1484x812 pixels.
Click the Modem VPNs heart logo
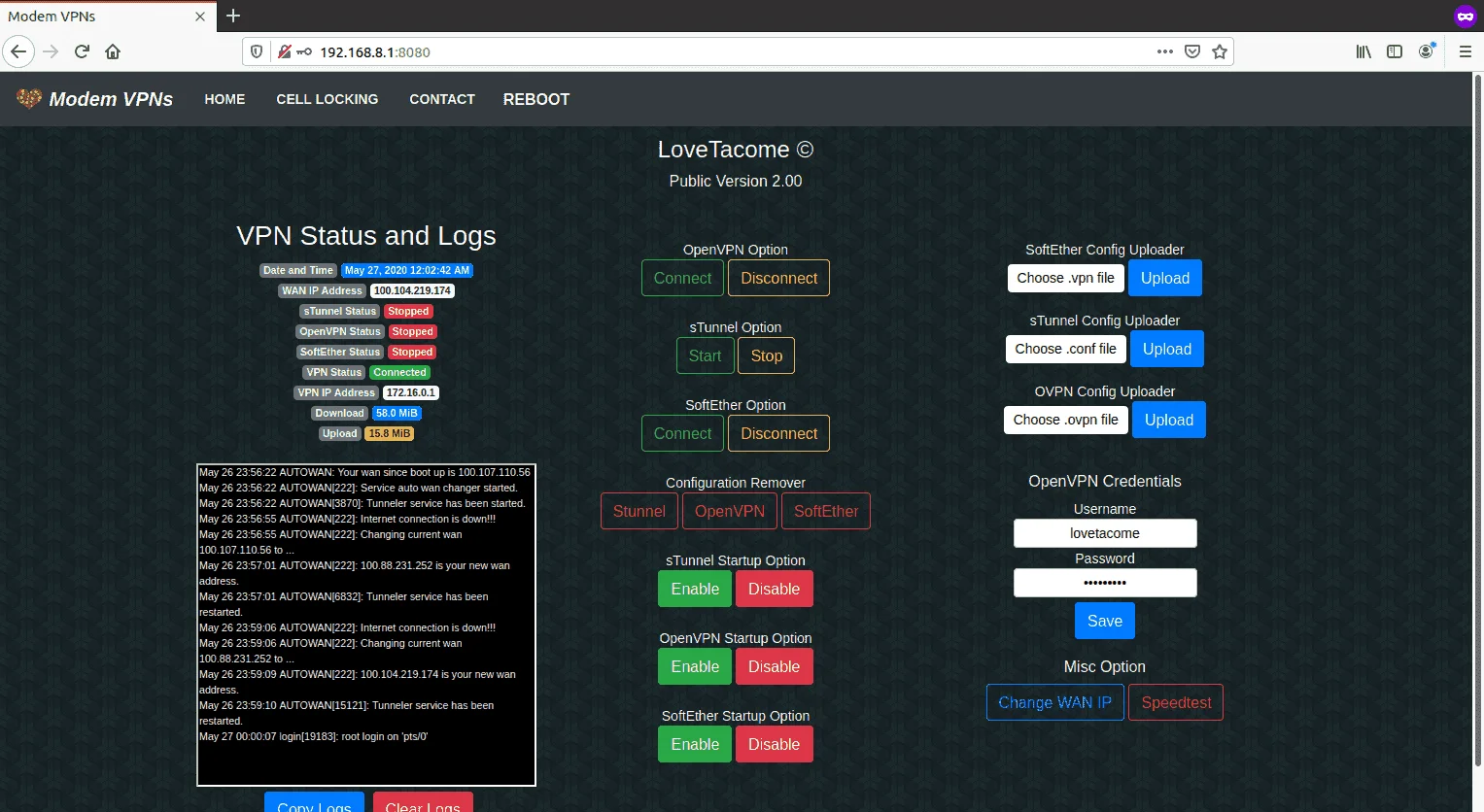(29, 98)
